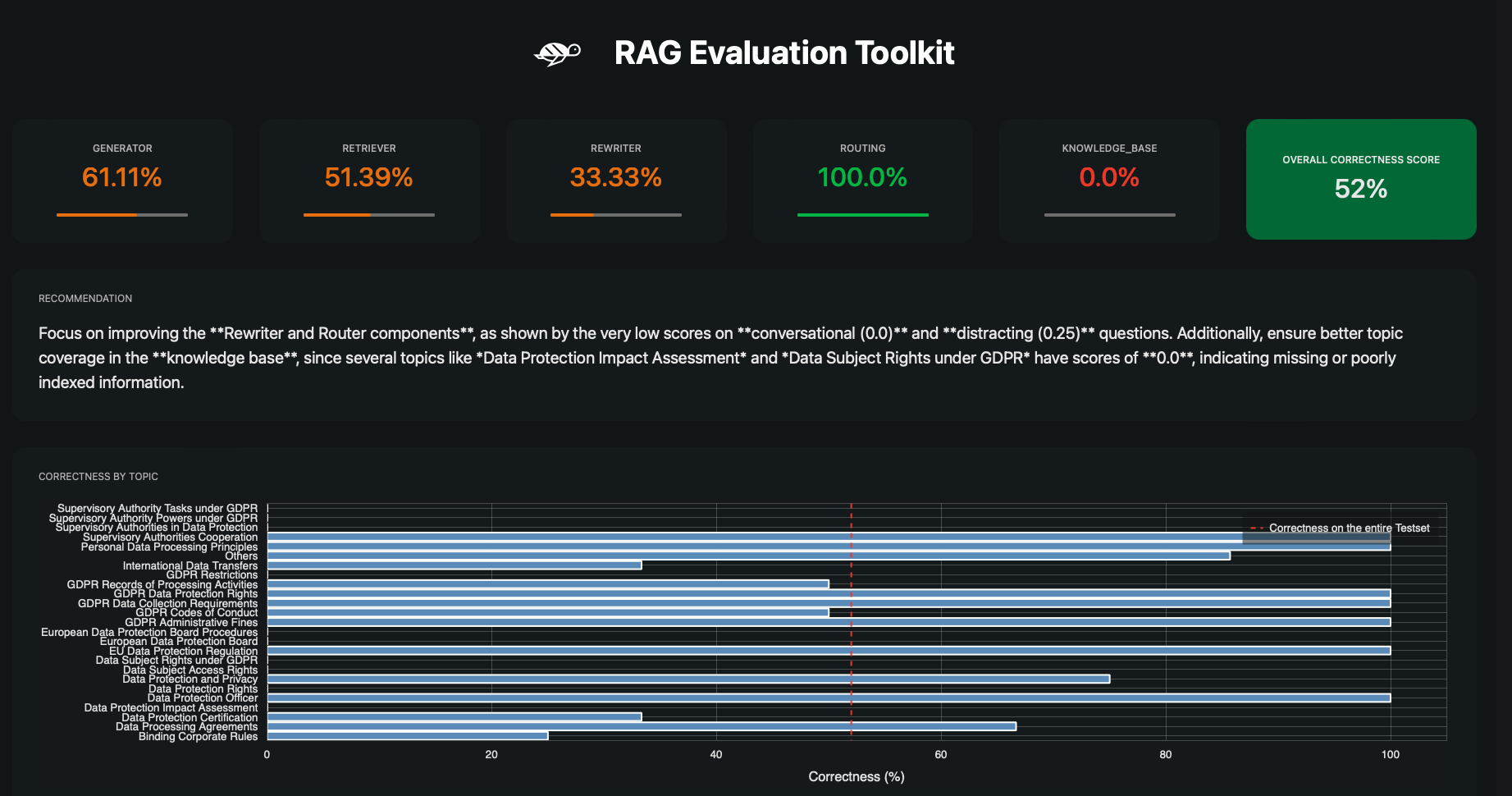Click the Correctness (%) axis title
Image resolution: width=1512 pixels, height=796 pixels.
tap(856, 776)
